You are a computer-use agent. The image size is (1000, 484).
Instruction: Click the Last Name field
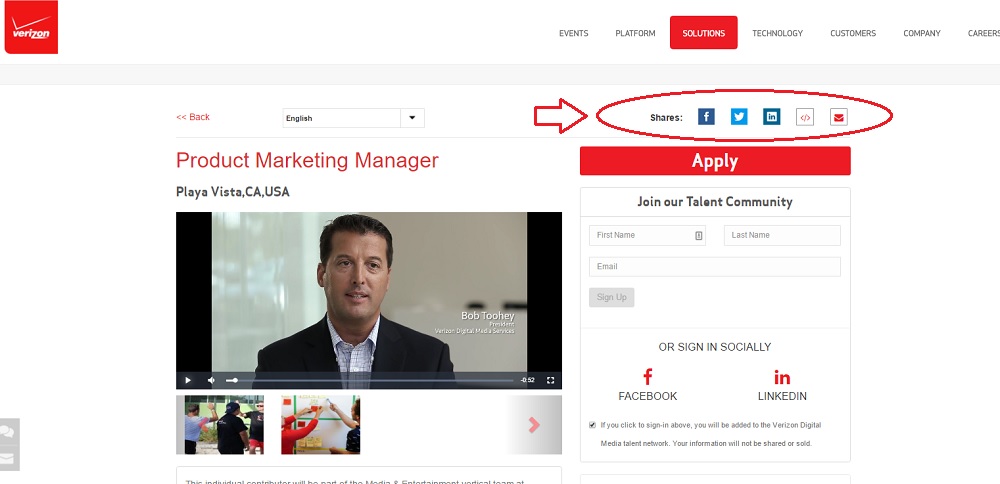point(782,235)
